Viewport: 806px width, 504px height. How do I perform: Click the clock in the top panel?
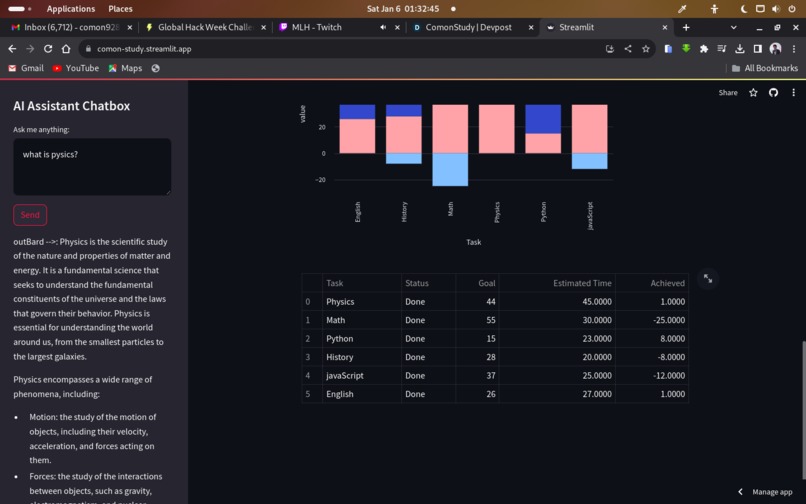click(x=403, y=9)
